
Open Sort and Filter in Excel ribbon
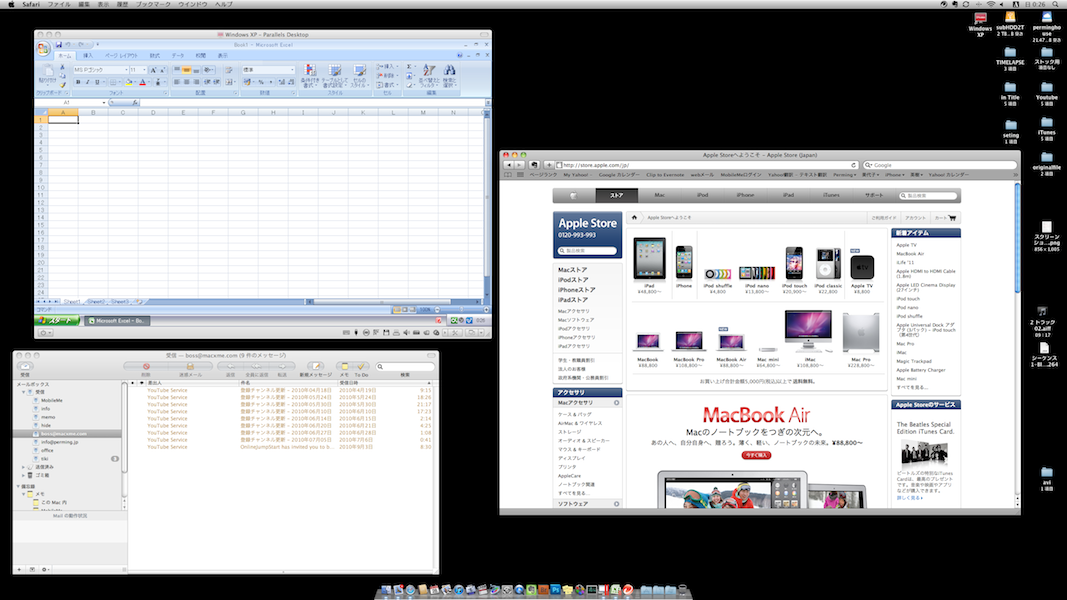click(x=429, y=76)
